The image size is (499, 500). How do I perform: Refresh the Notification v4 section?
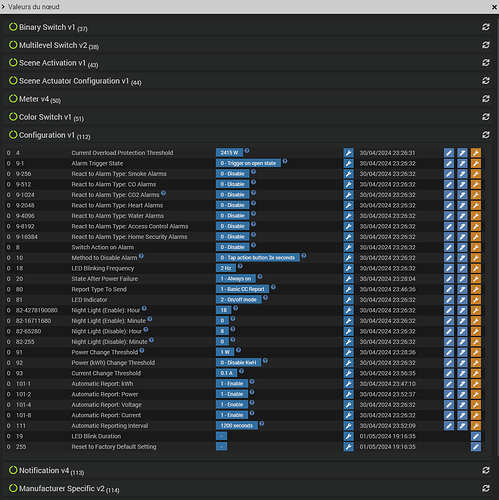tap(486, 470)
